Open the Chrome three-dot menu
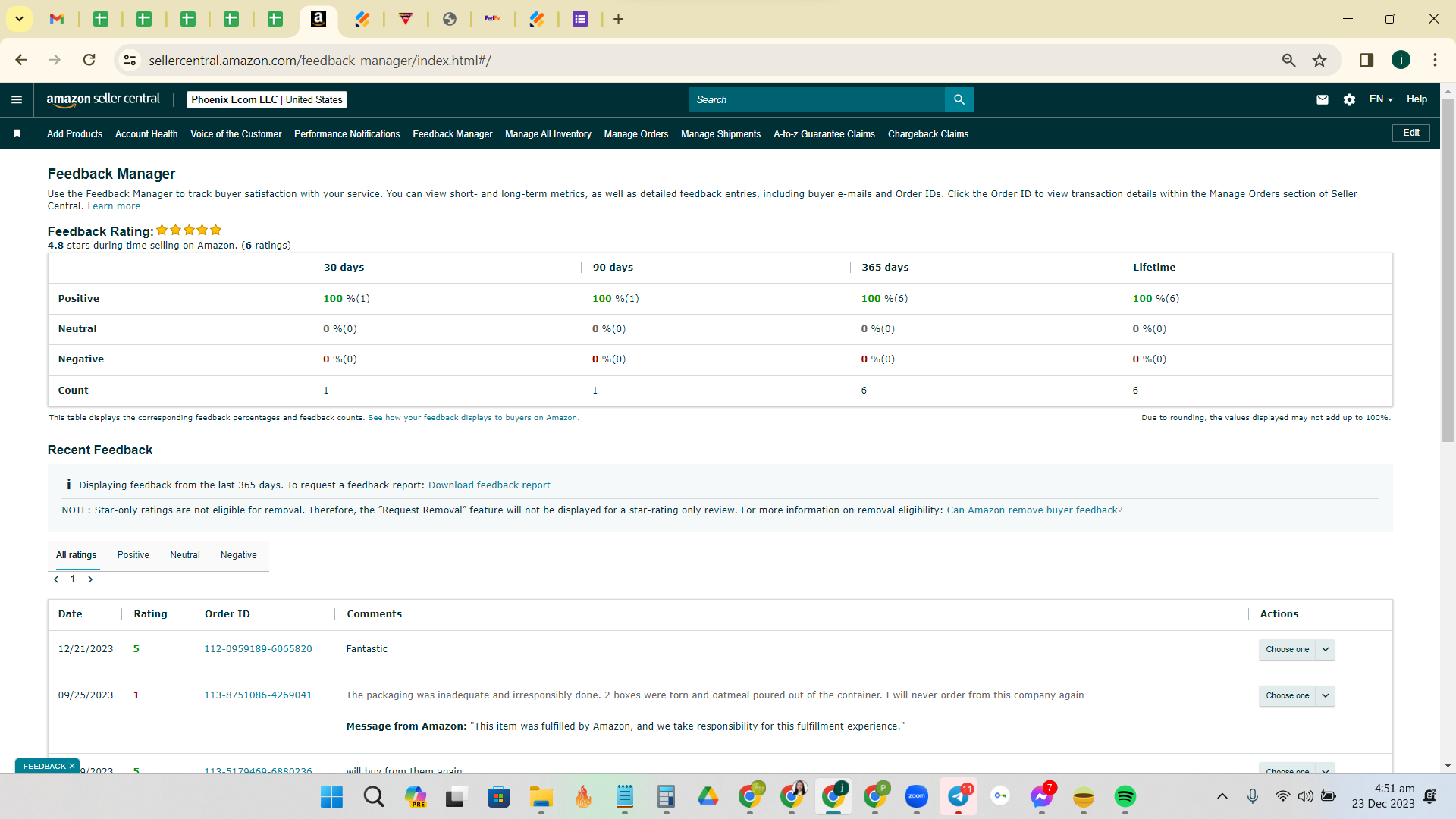1456x819 pixels. coord(1435,60)
